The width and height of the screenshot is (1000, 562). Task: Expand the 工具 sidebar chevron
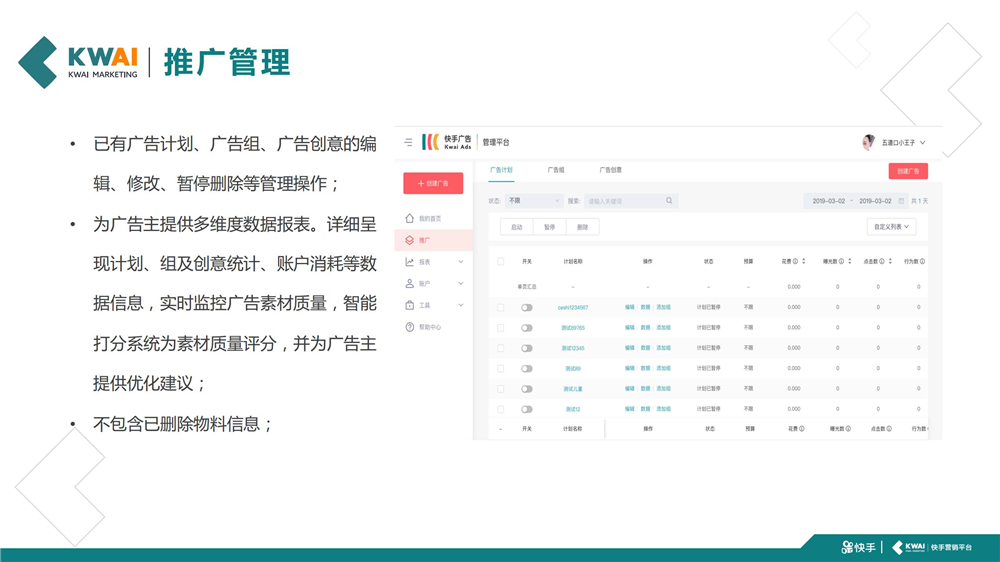point(460,305)
